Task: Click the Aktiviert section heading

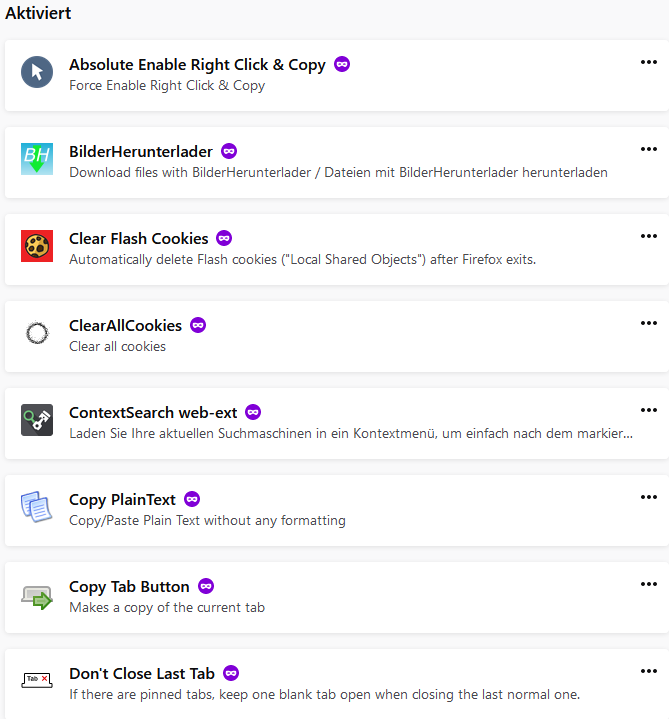Action: pyautogui.click(x=38, y=14)
